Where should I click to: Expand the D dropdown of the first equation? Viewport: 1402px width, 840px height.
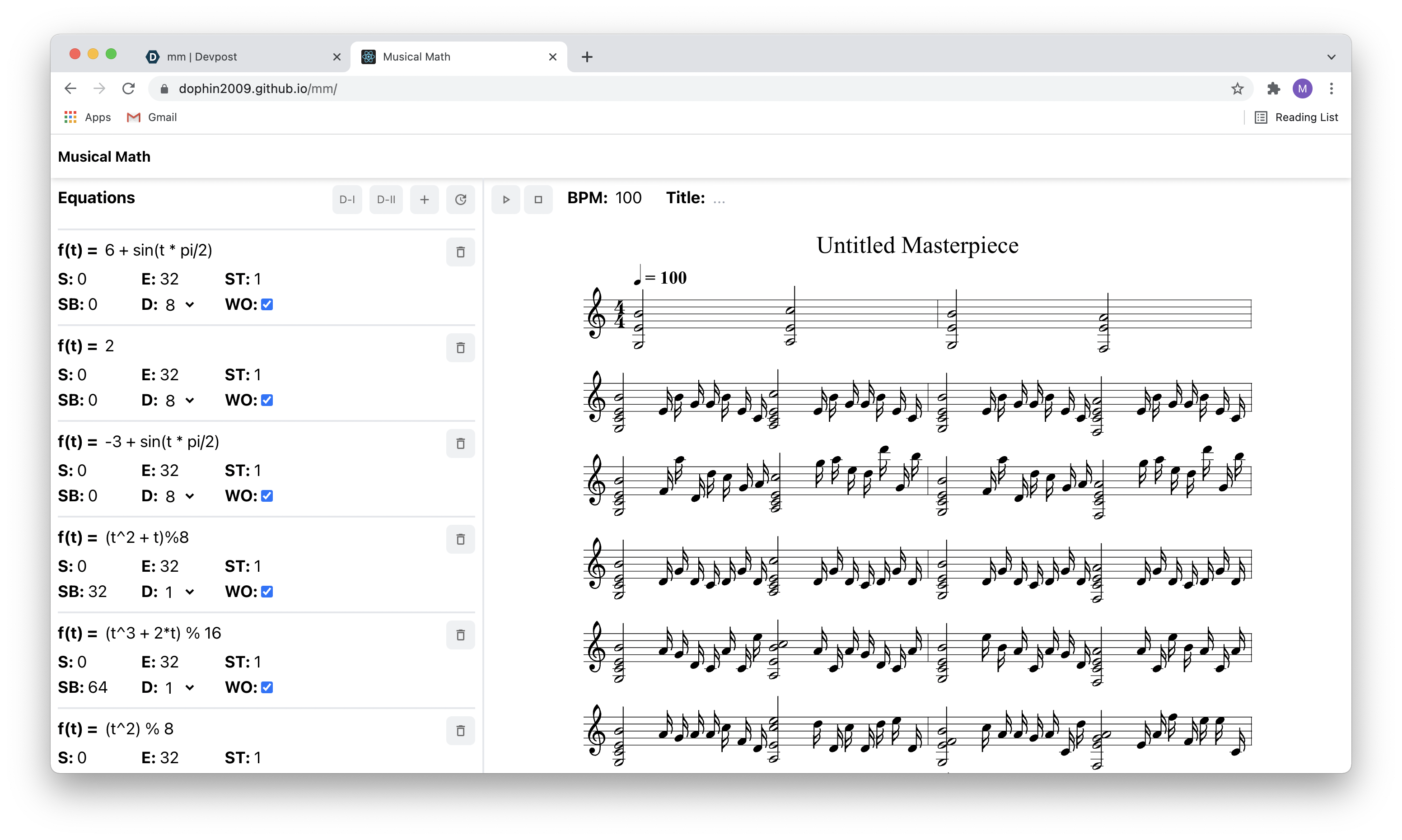(179, 304)
